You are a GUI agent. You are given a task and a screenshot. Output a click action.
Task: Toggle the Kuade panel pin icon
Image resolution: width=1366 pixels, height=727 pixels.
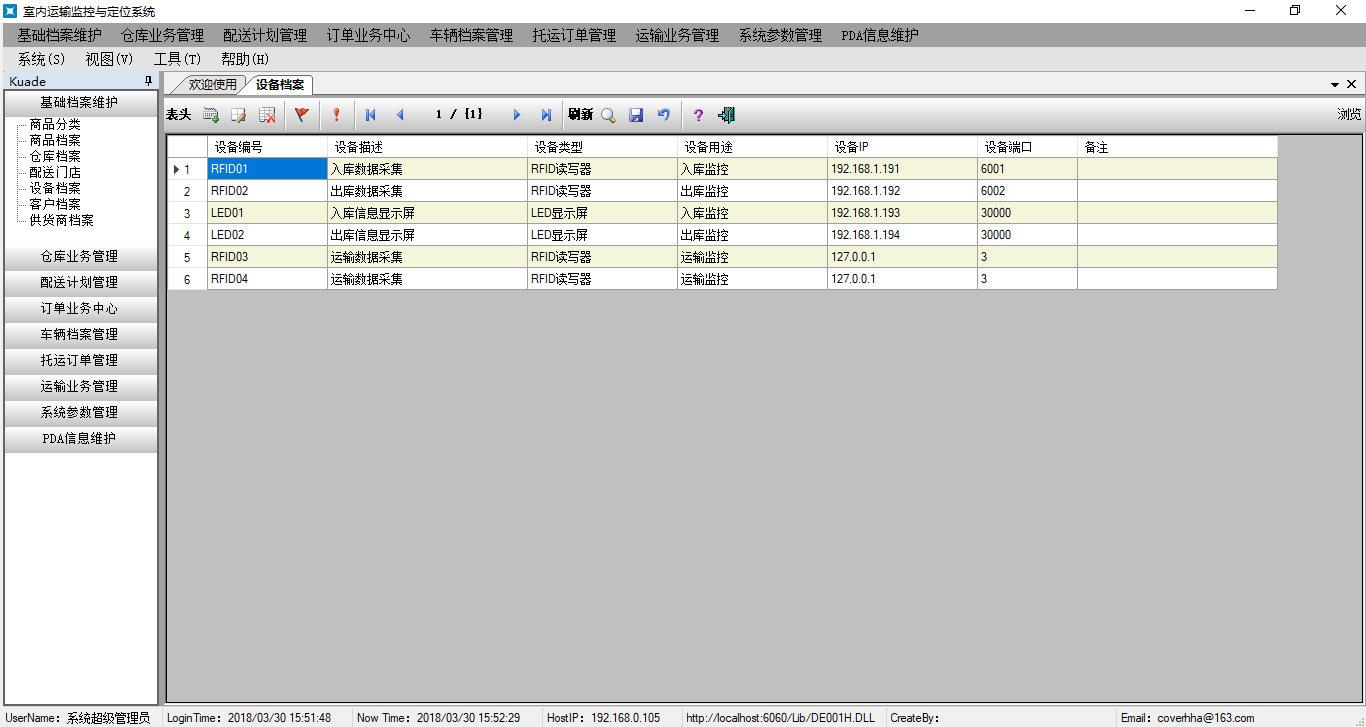[149, 82]
